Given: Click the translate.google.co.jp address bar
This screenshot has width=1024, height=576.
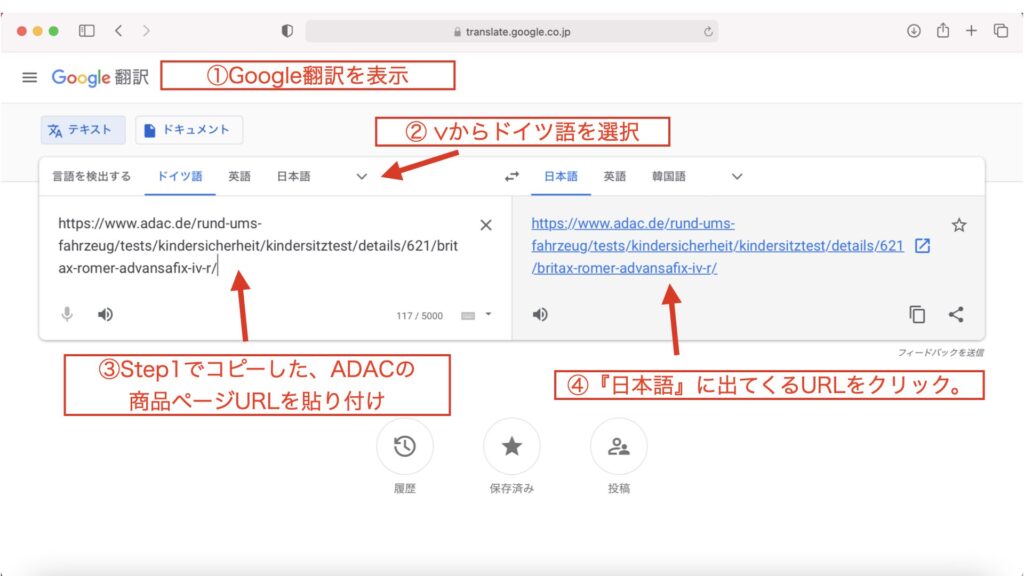Looking at the screenshot, I should tap(511, 31).
